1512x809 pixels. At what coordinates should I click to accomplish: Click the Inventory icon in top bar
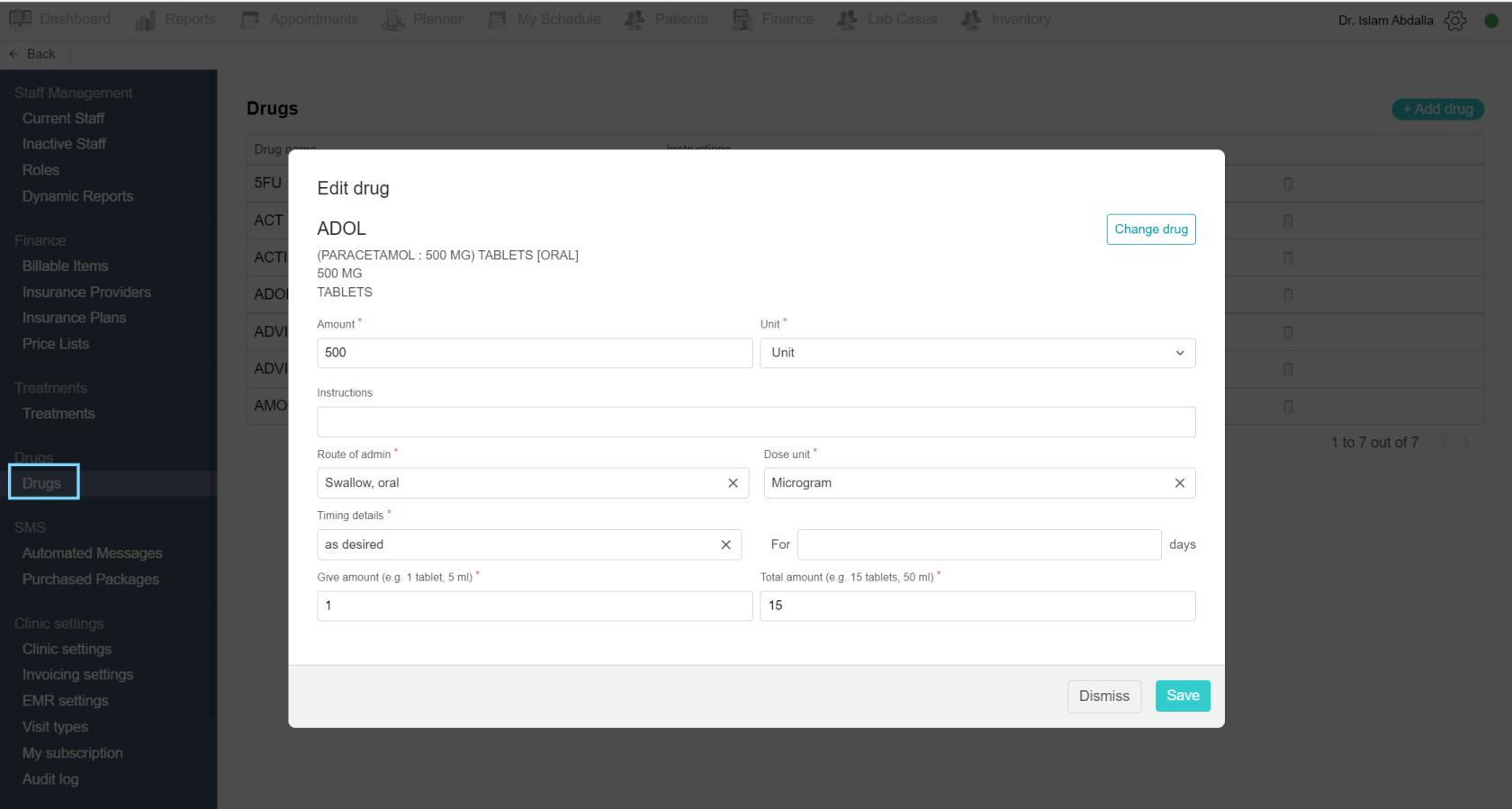pyautogui.click(x=970, y=19)
